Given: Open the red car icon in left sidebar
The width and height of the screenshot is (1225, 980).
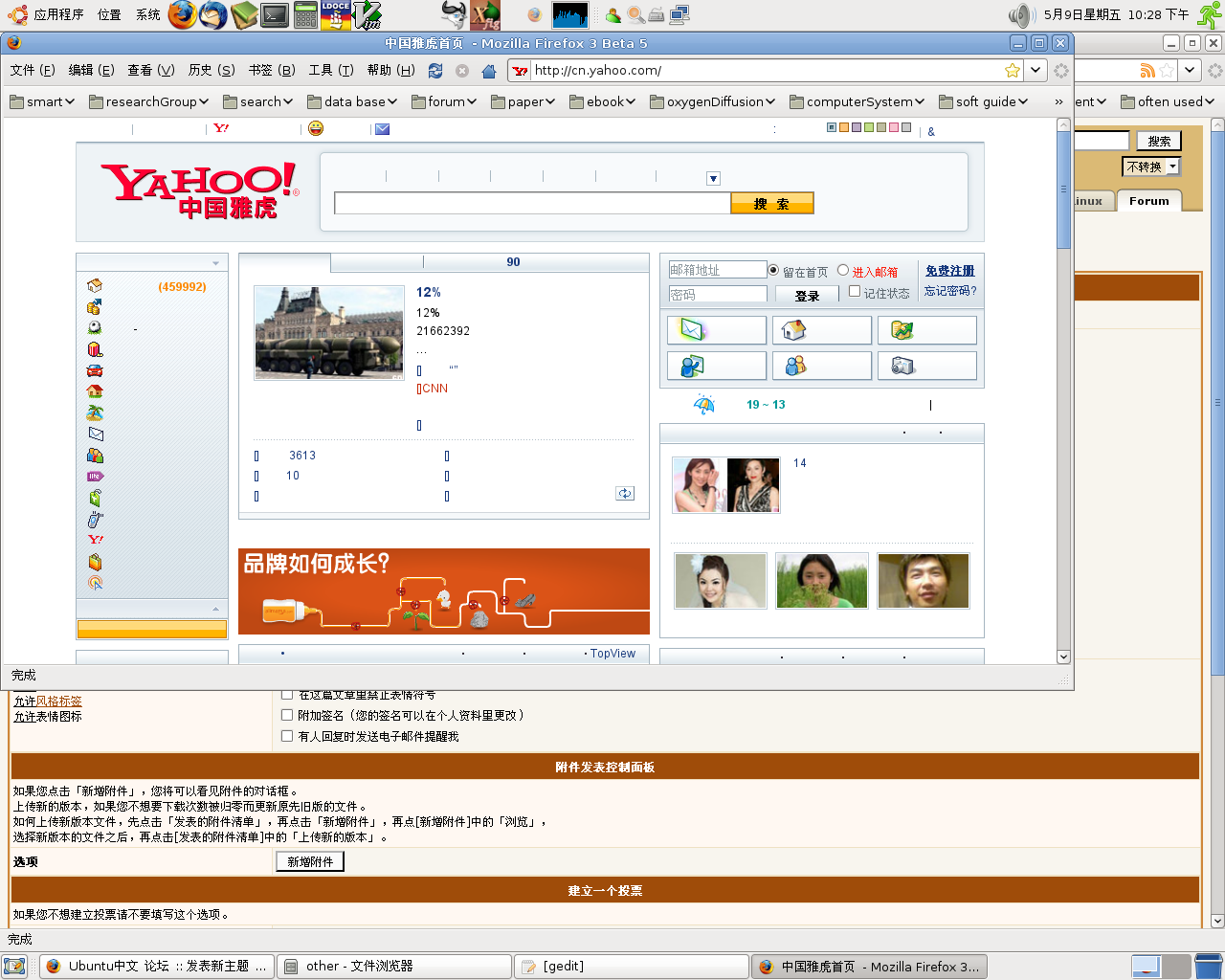Looking at the screenshot, I should pyautogui.click(x=95, y=370).
